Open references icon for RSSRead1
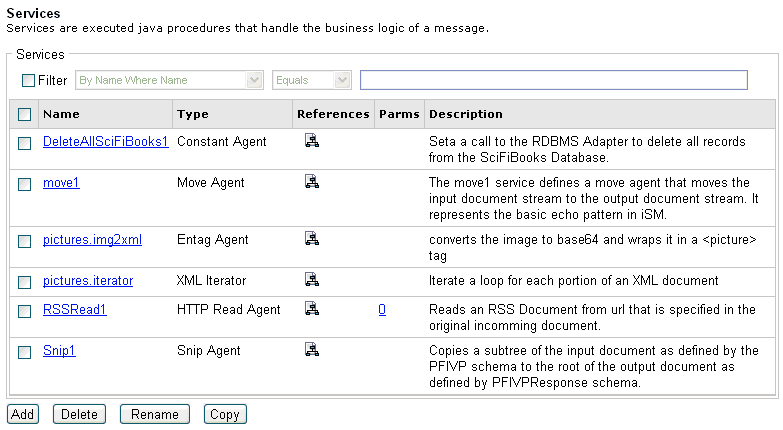Image resolution: width=783 pixels, height=430 pixels. click(312, 309)
